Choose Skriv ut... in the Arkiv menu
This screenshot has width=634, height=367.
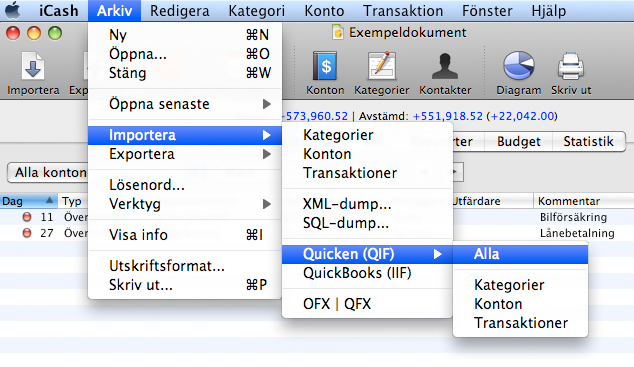[x=185, y=285]
